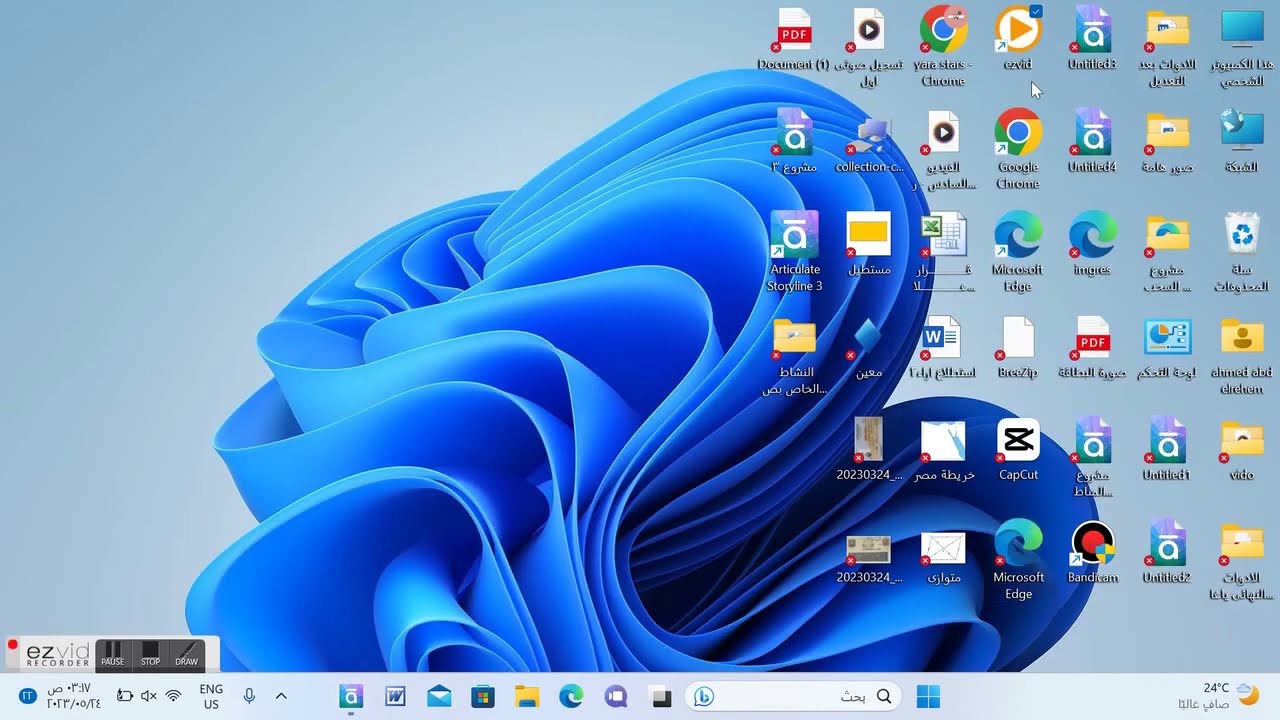Select the vido folder
1280x720 pixels.
1242,450
